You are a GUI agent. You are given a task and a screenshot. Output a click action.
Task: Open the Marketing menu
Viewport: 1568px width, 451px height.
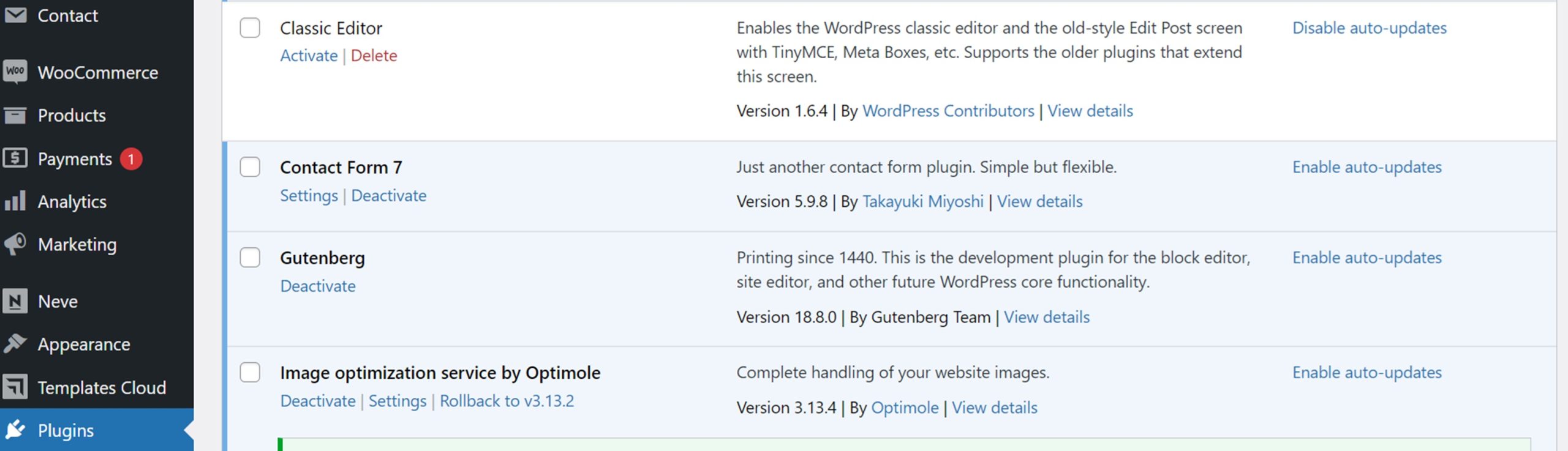tap(77, 245)
